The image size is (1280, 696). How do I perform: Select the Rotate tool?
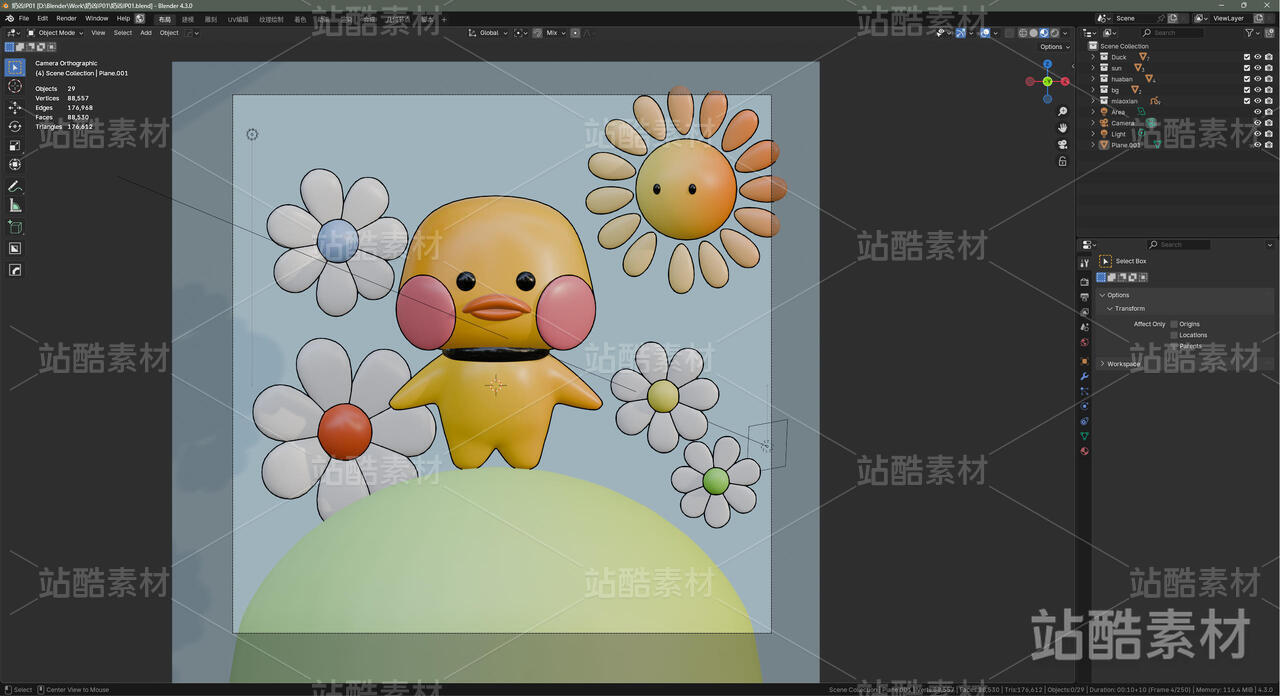(x=15, y=126)
